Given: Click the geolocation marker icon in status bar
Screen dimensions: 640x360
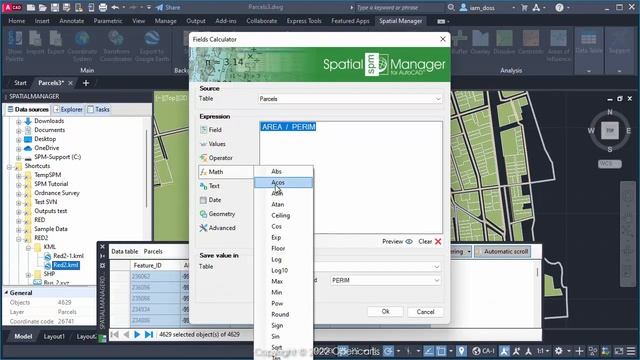Looking at the screenshot, I should tap(461, 351).
